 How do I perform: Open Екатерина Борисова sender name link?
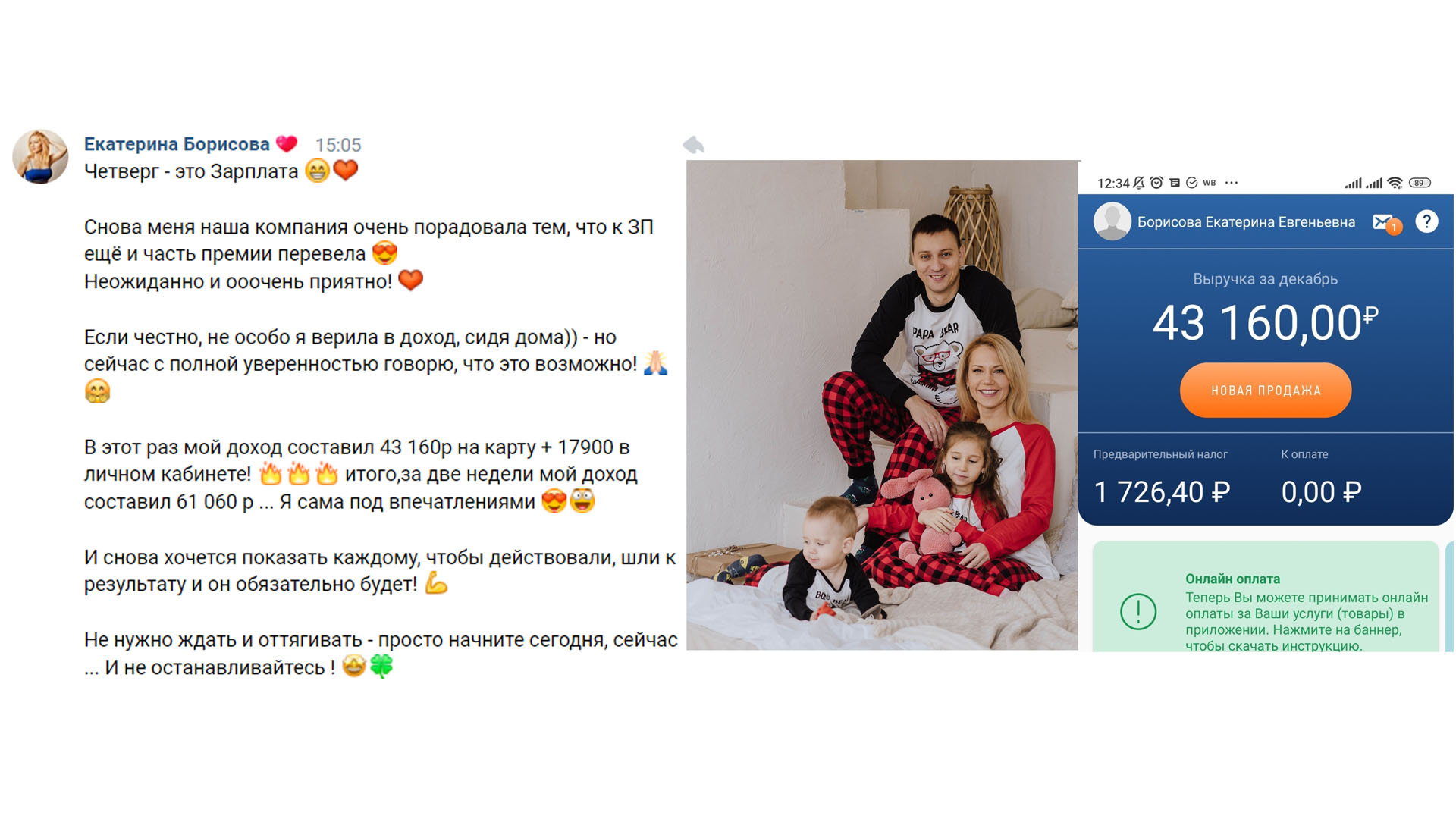177,144
